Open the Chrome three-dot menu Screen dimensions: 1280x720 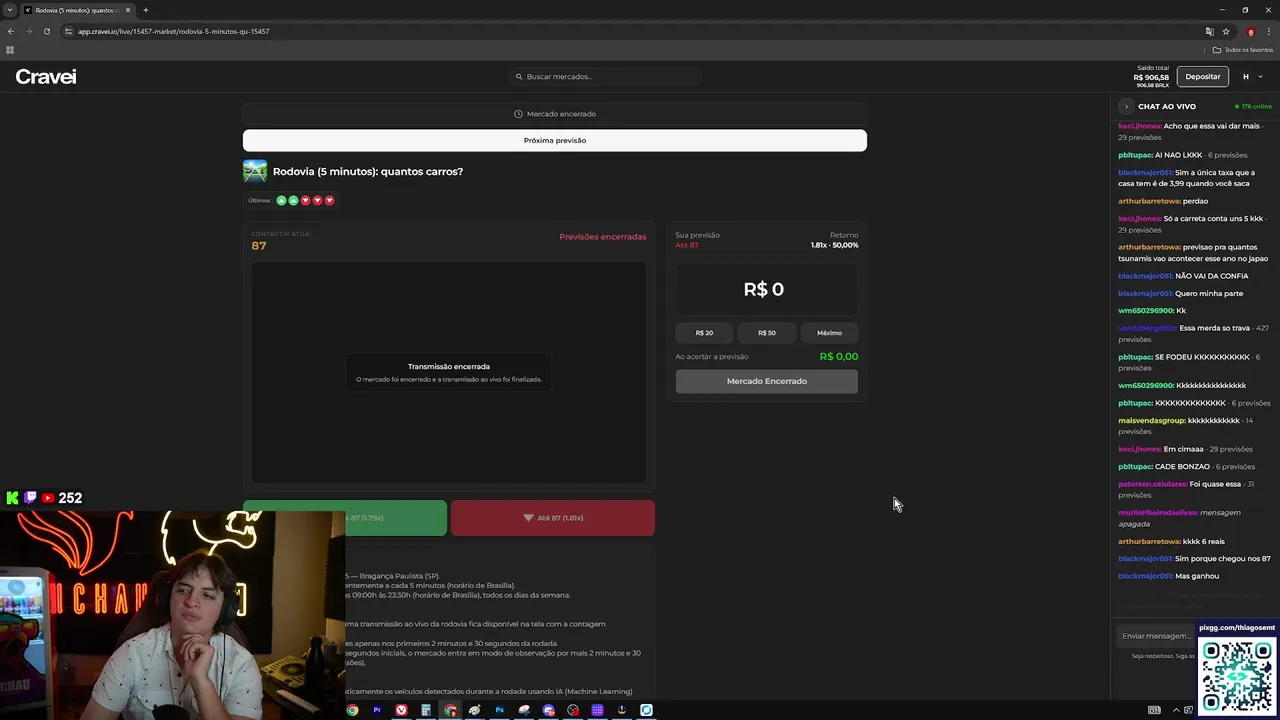pyautogui.click(x=1268, y=31)
